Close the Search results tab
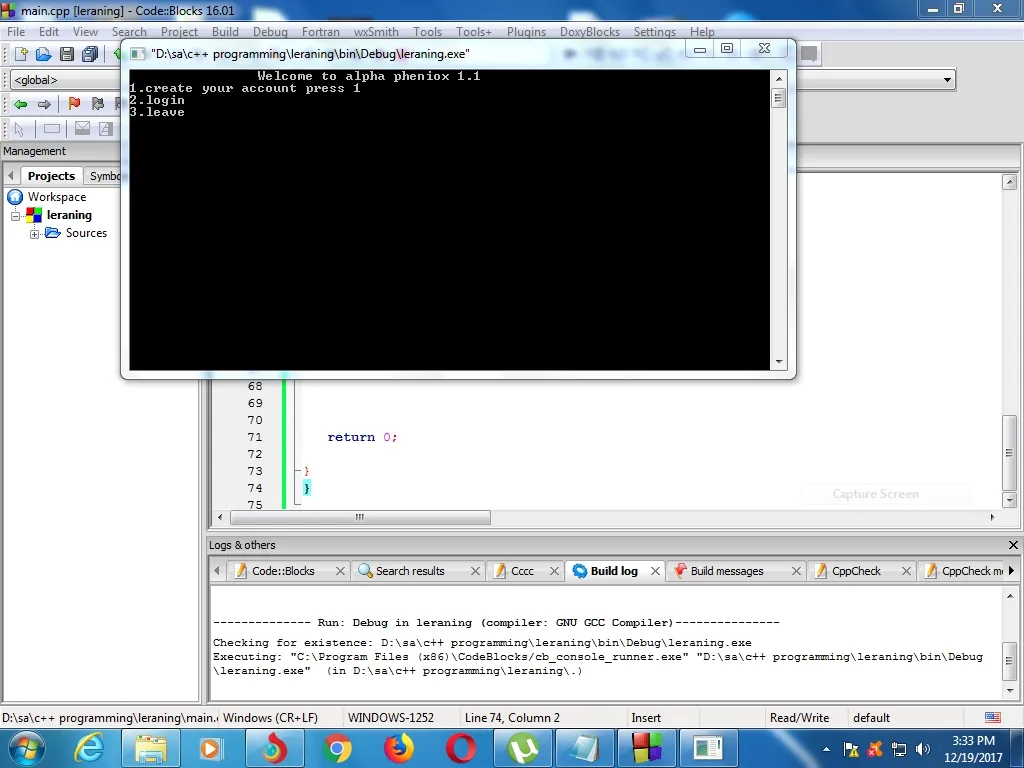The width and height of the screenshot is (1024, 768). click(x=475, y=571)
